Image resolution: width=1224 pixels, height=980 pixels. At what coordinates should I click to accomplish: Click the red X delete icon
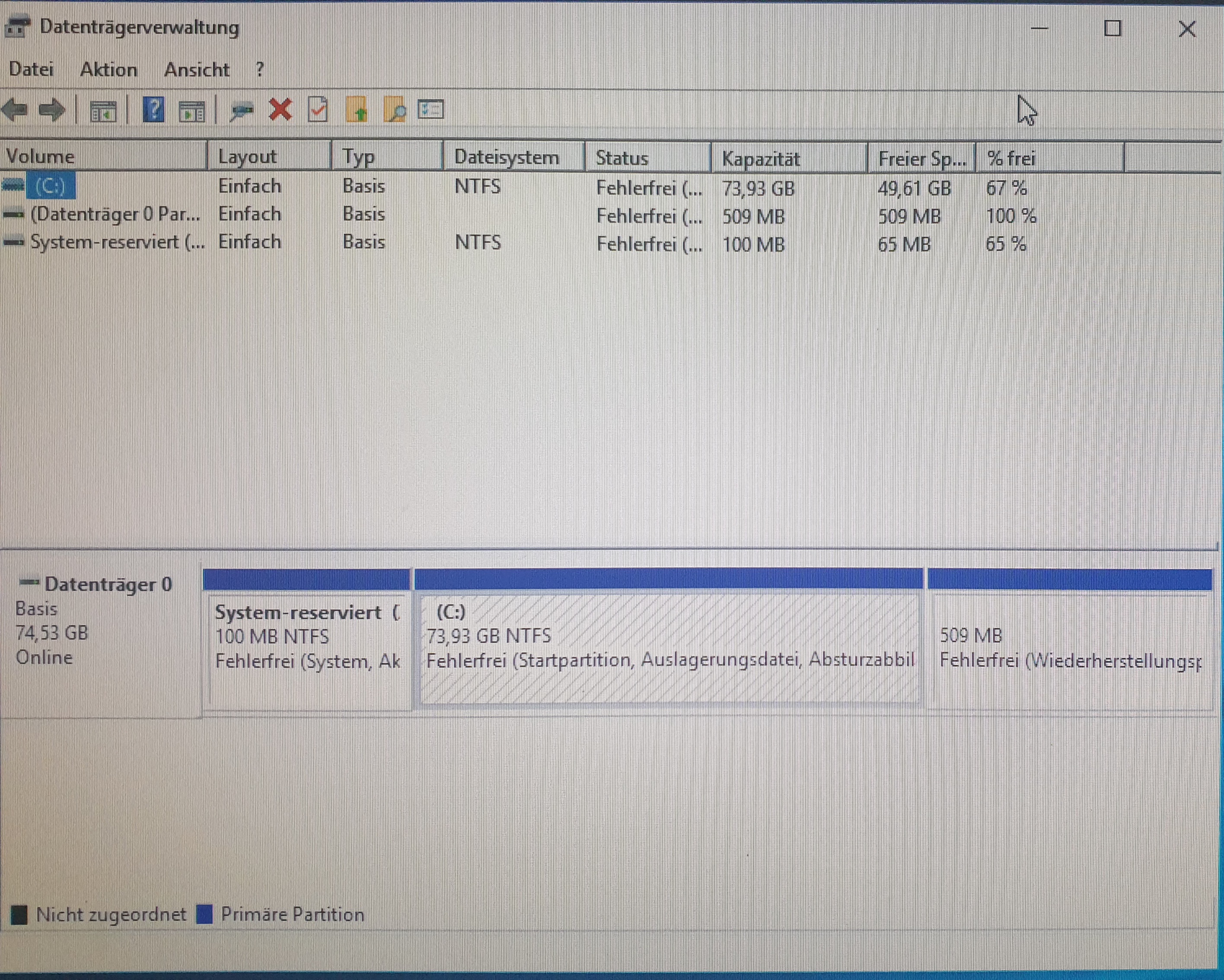tap(280, 109)
